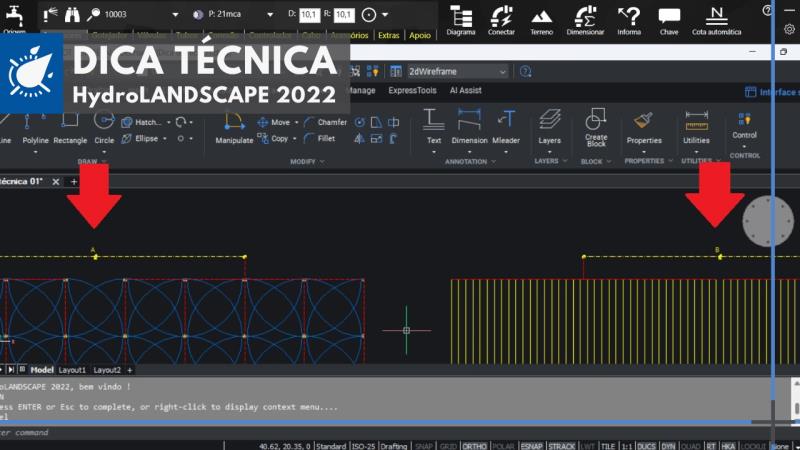Switch to the Layout2 tab
This screenshot has width=800, height=450.
107,370
